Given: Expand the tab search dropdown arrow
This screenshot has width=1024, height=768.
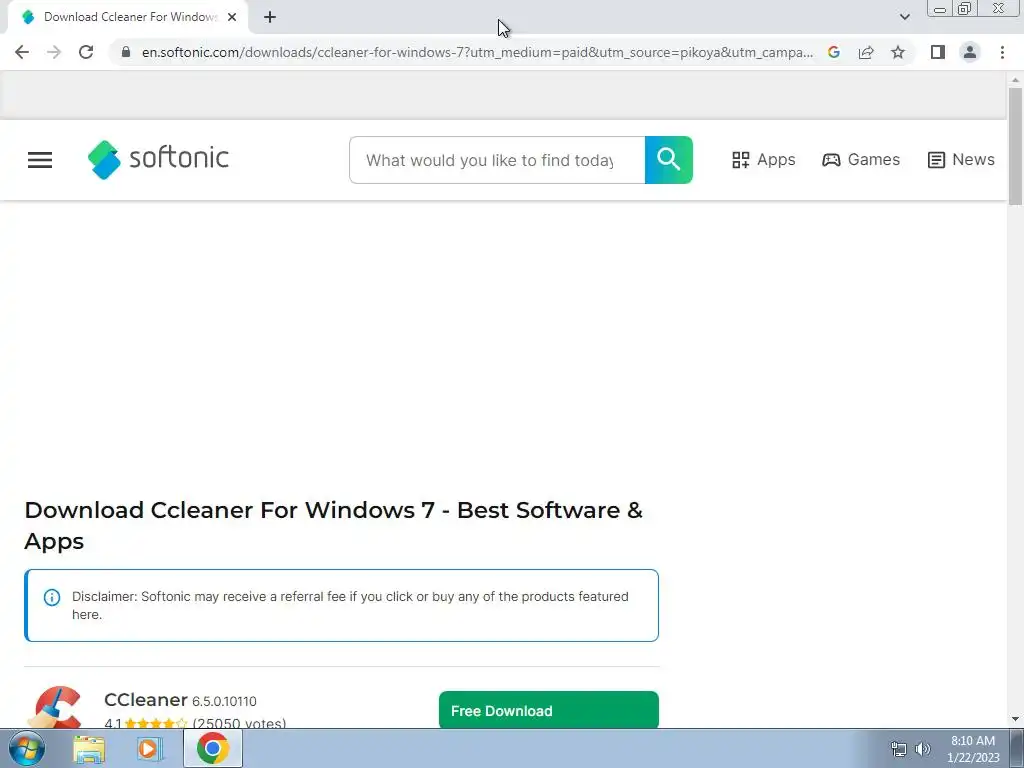Looking at the screenshot, I should tap(904, 17).
